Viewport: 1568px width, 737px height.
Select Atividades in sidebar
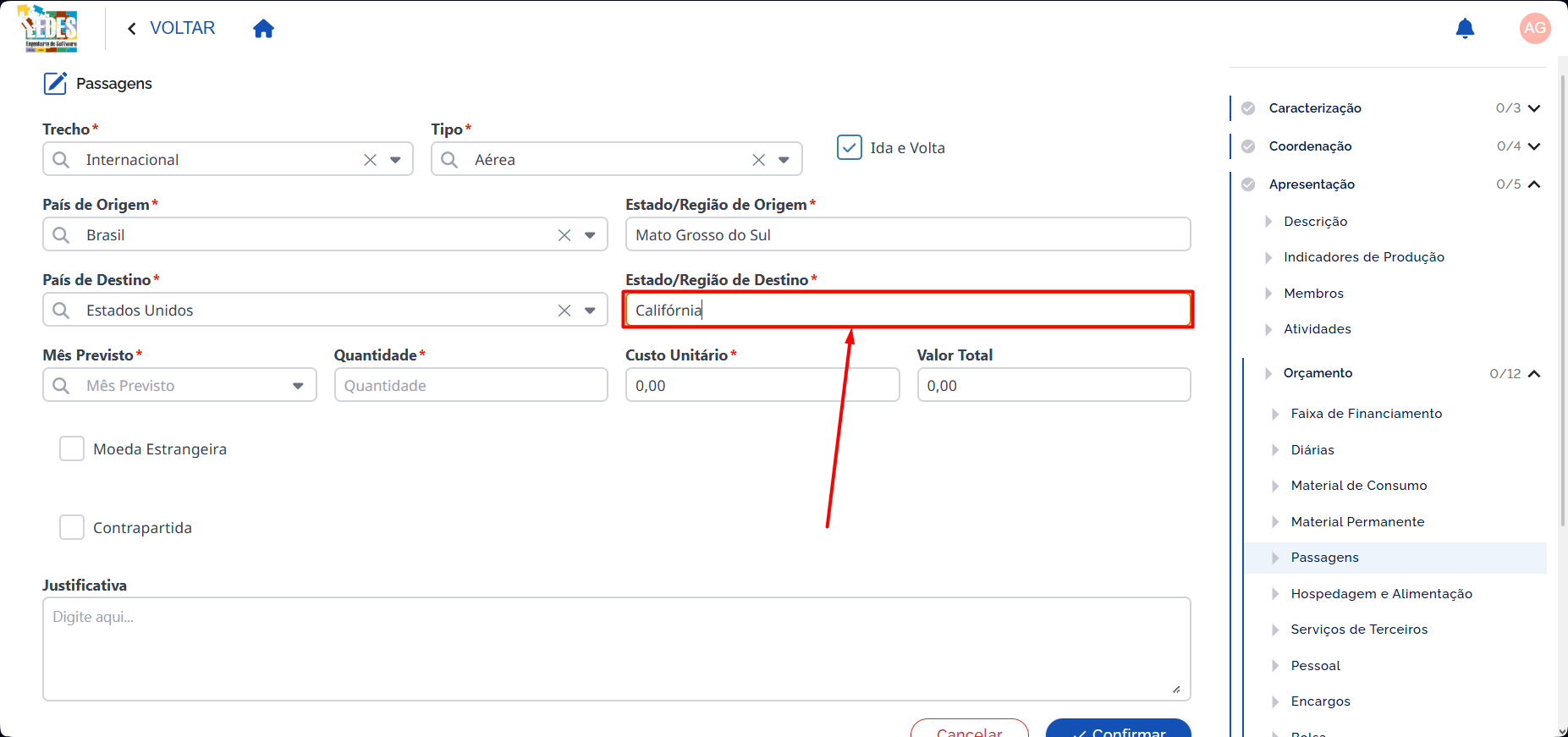coord(1318,329)
